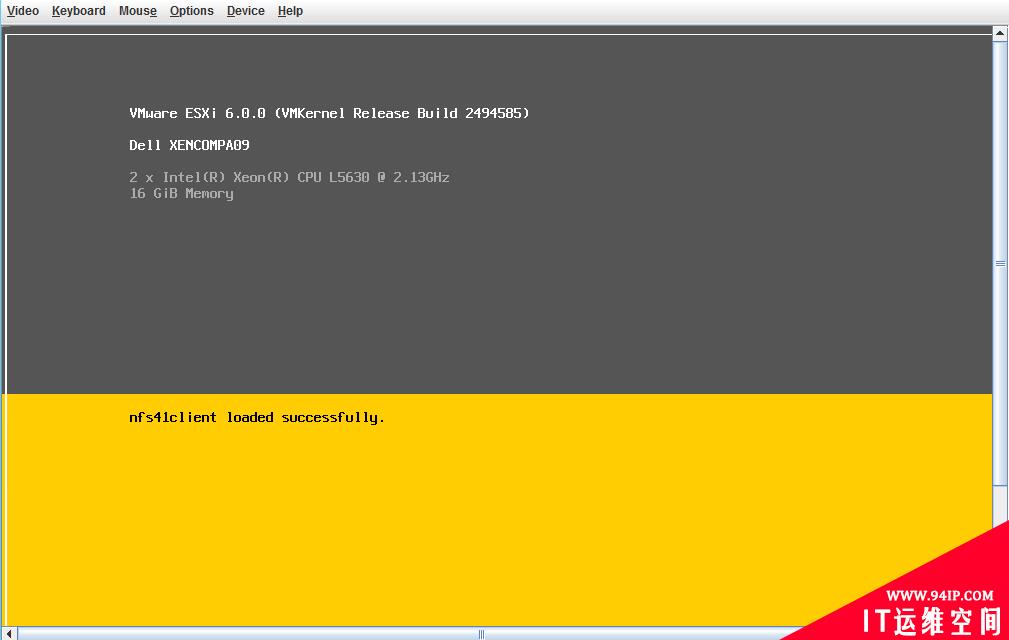Click the nfs41client loaded successfully message
This screenshot has width=1009, height=640.
257,417
